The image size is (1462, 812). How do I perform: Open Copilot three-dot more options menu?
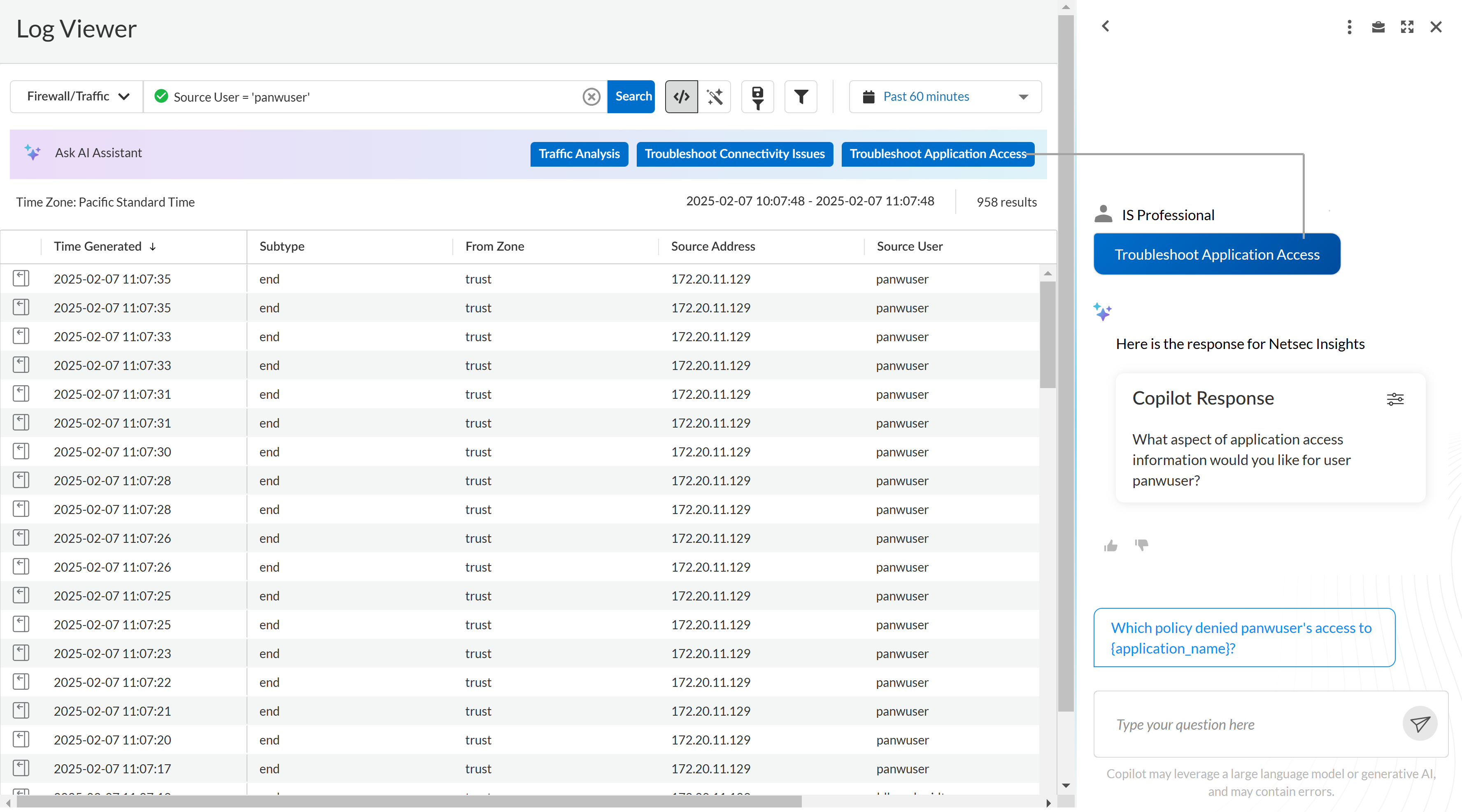1349,27
